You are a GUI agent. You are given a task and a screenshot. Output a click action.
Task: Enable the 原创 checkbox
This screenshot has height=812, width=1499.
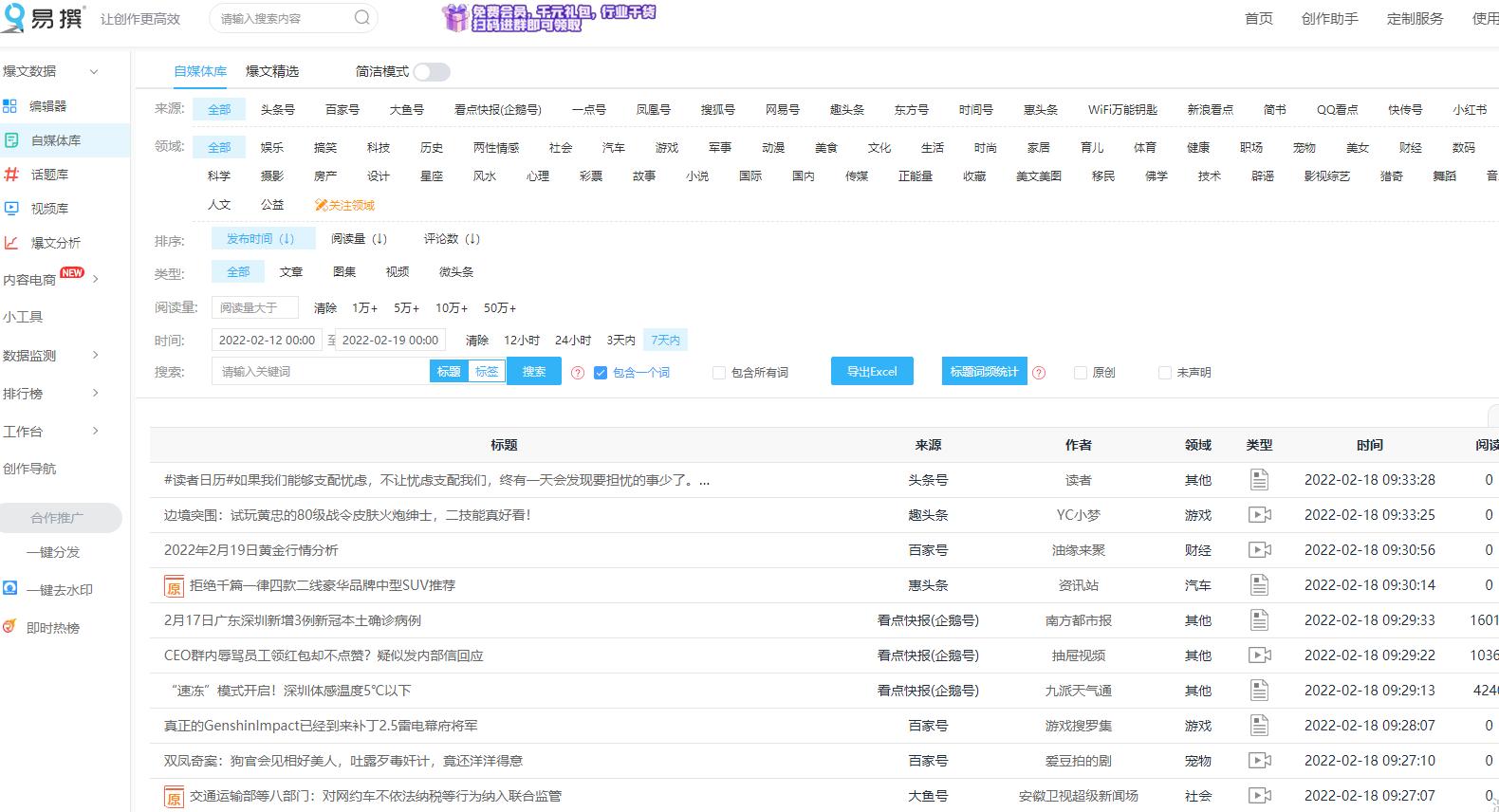pos(1080,373)
